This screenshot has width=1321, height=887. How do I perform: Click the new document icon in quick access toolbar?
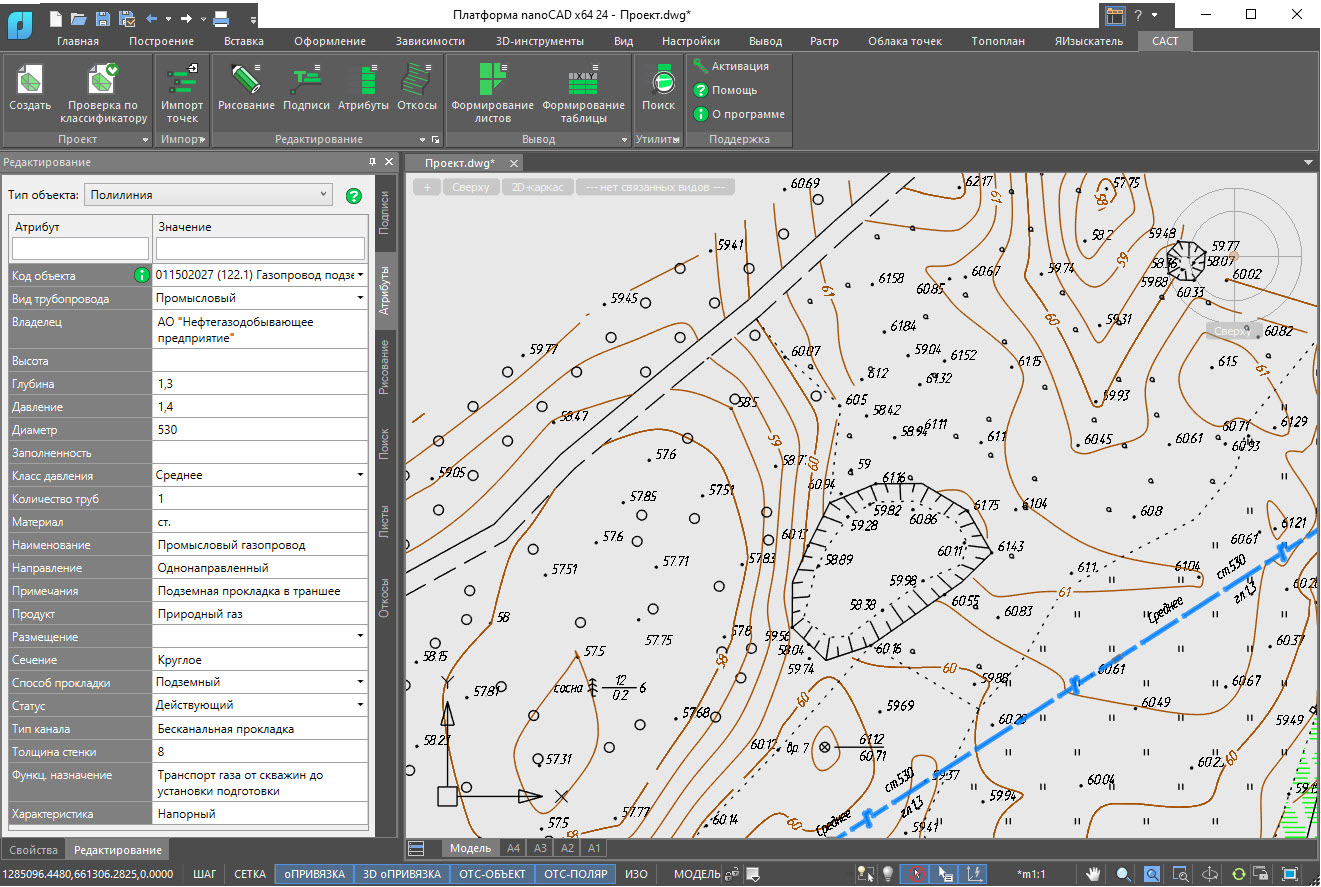tap(56, 18)
